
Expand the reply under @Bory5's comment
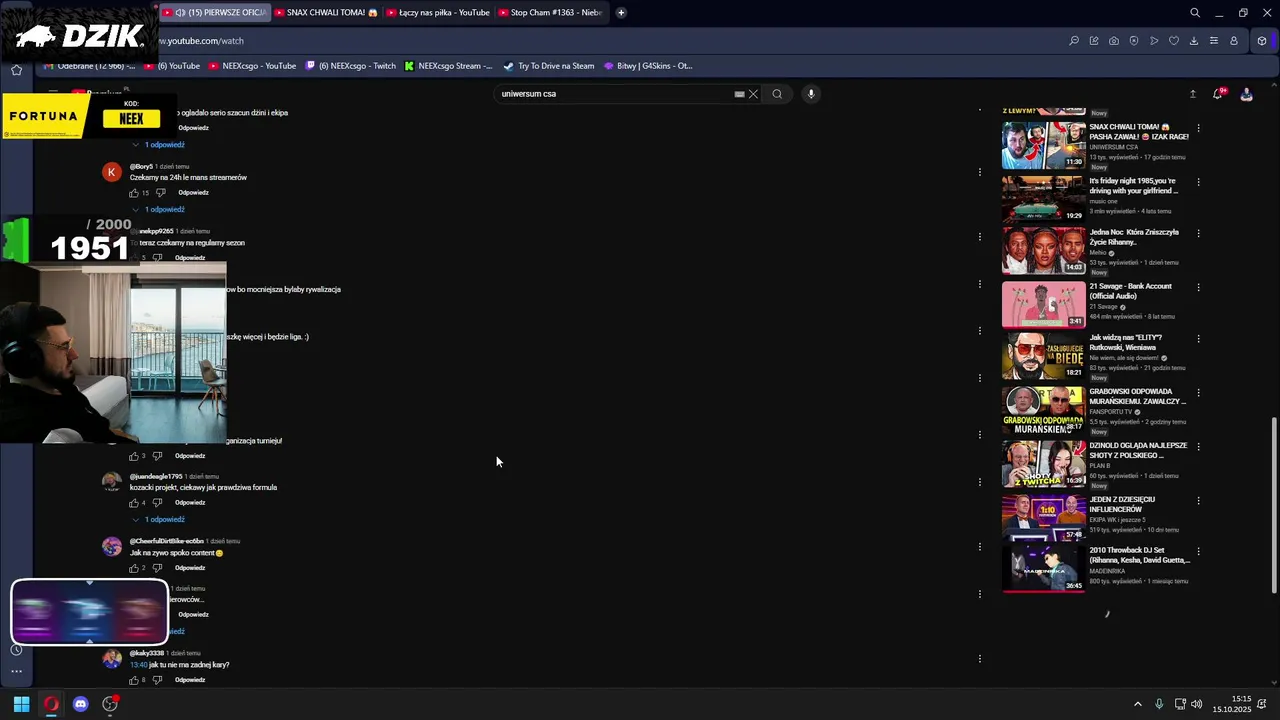click(x=159, y=210)
